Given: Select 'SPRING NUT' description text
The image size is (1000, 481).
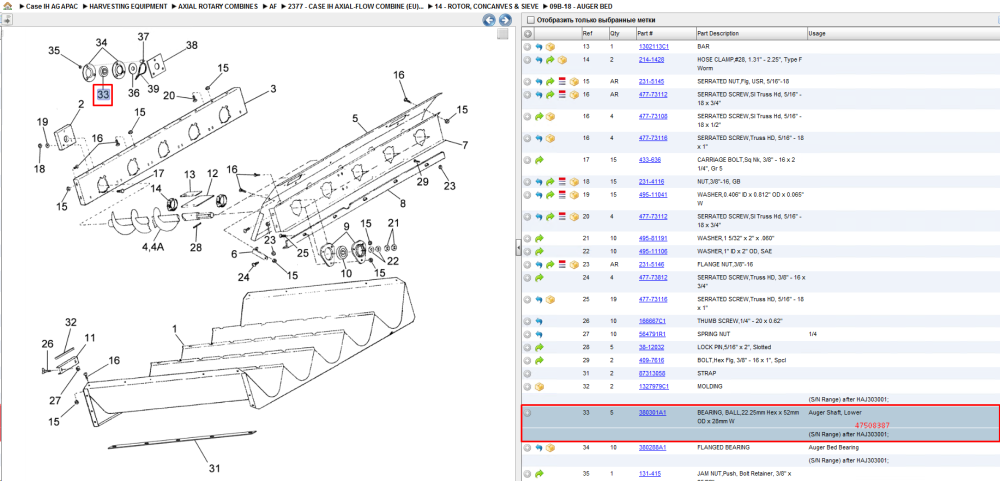Looking at the screenshot, I should 712,334.
